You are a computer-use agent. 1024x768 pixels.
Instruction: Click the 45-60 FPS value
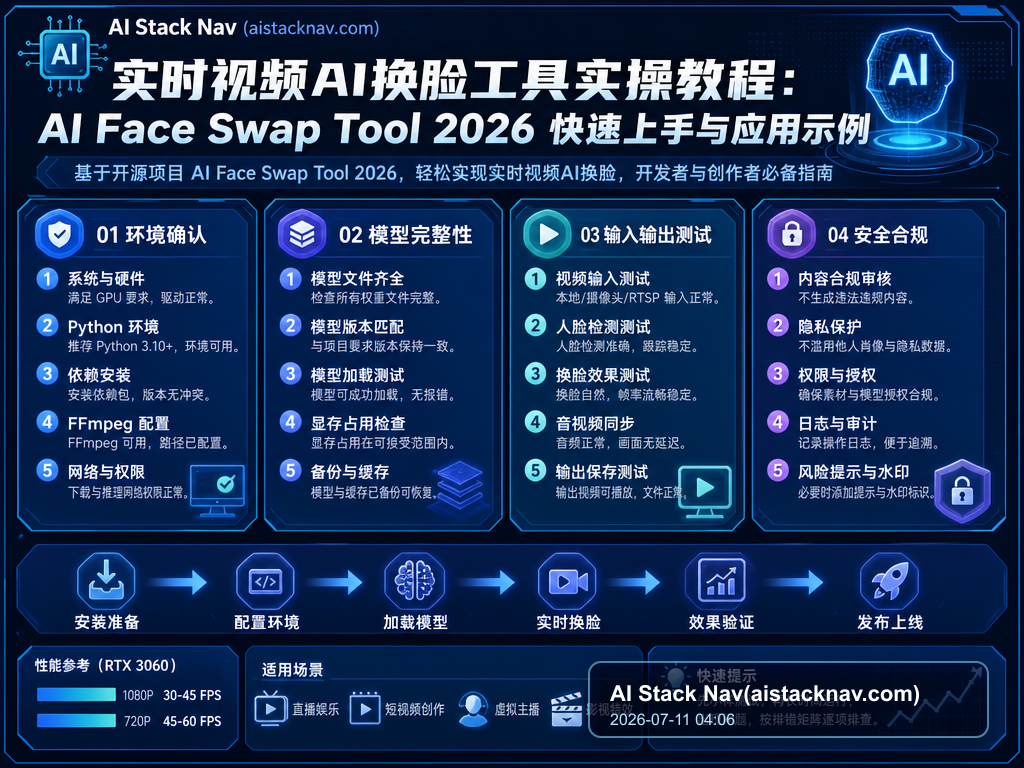click(192, 722)
